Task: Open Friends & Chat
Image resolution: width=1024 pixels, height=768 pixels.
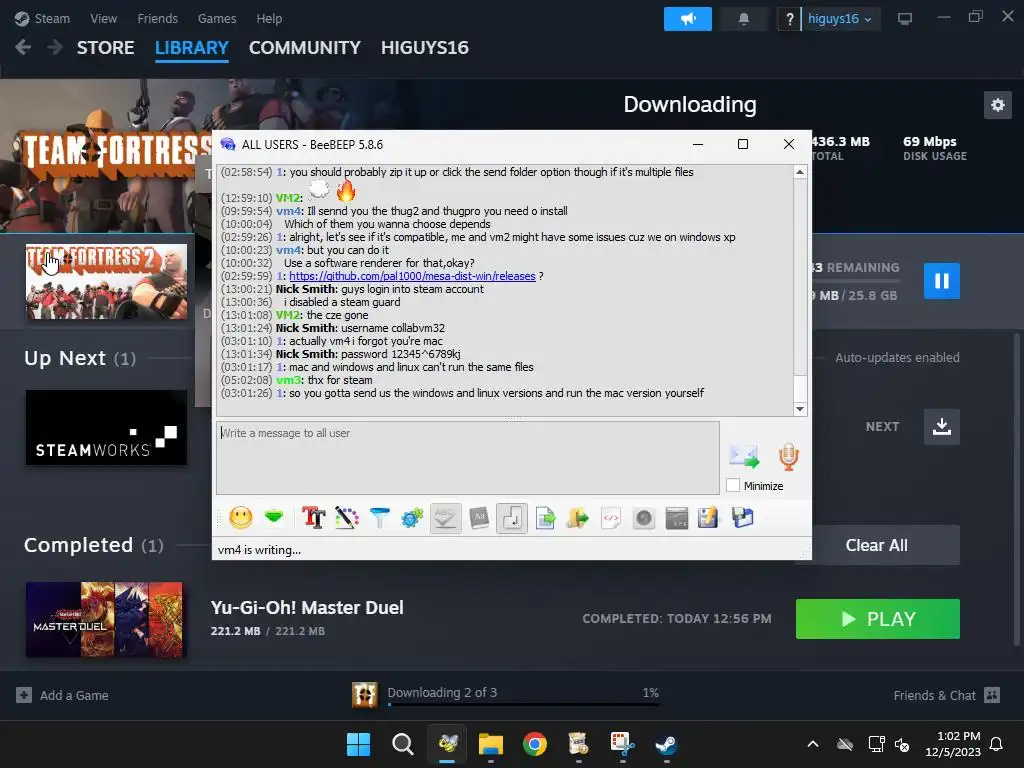Action: [x=946, y=696]
